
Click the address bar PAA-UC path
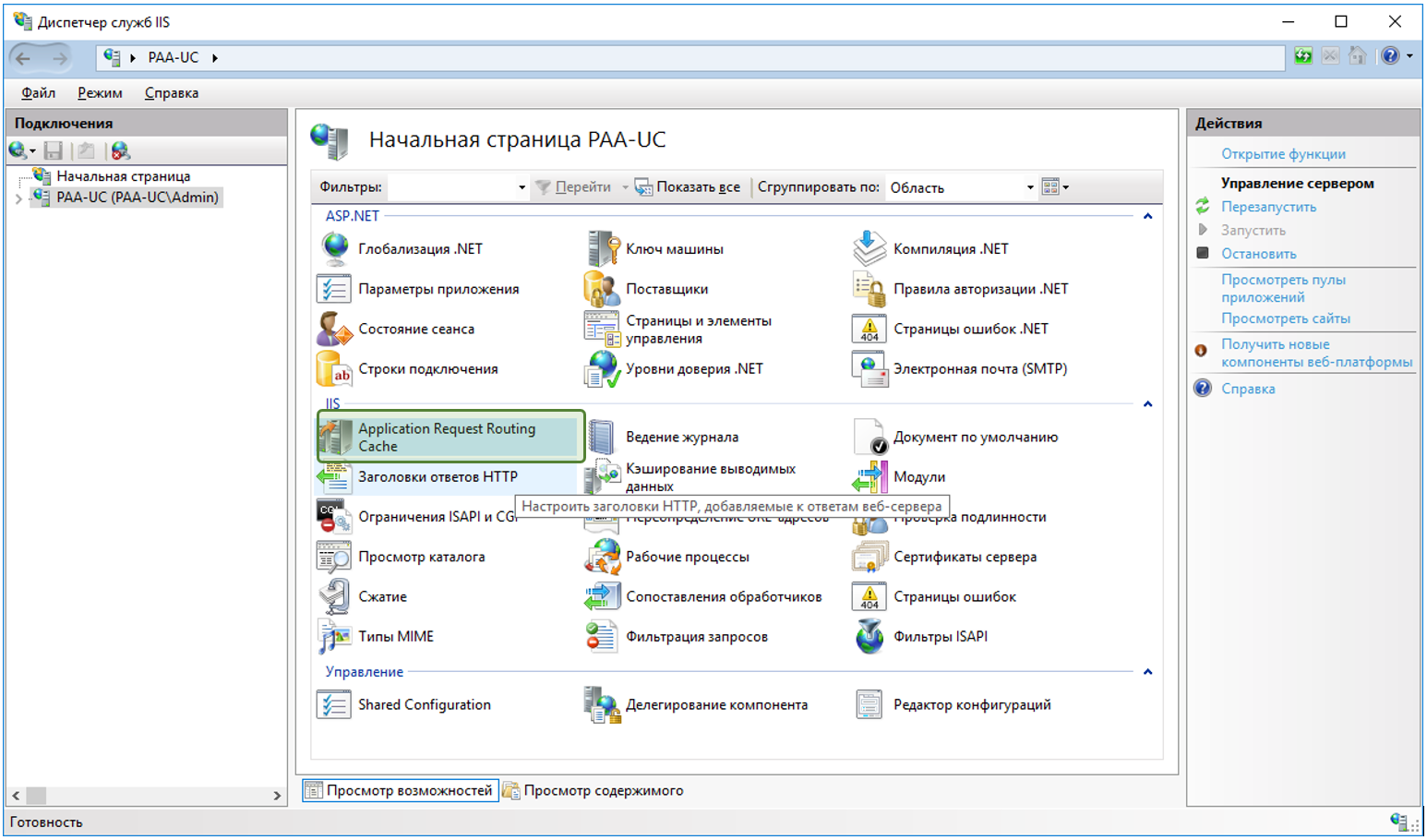click(173, 57)
